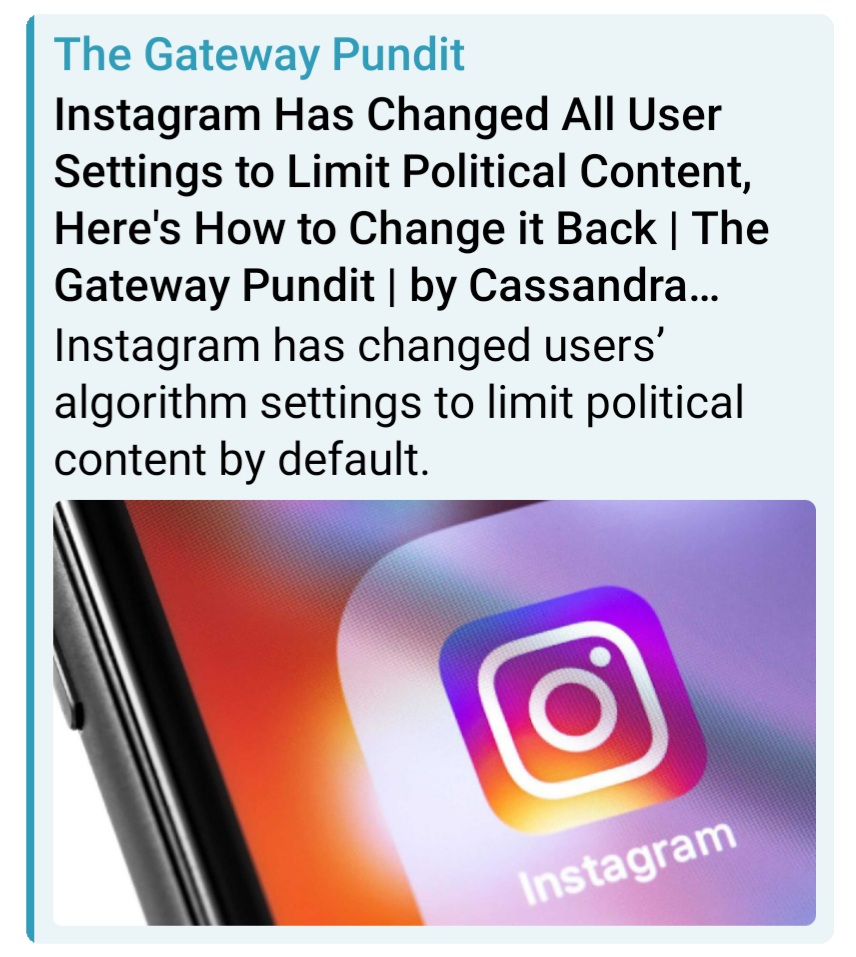The height and width of the screenshot is (957, 856).
Task: Open The Gateway Pundit site name link
Action: pyautogui.click(x=259, y=54)
